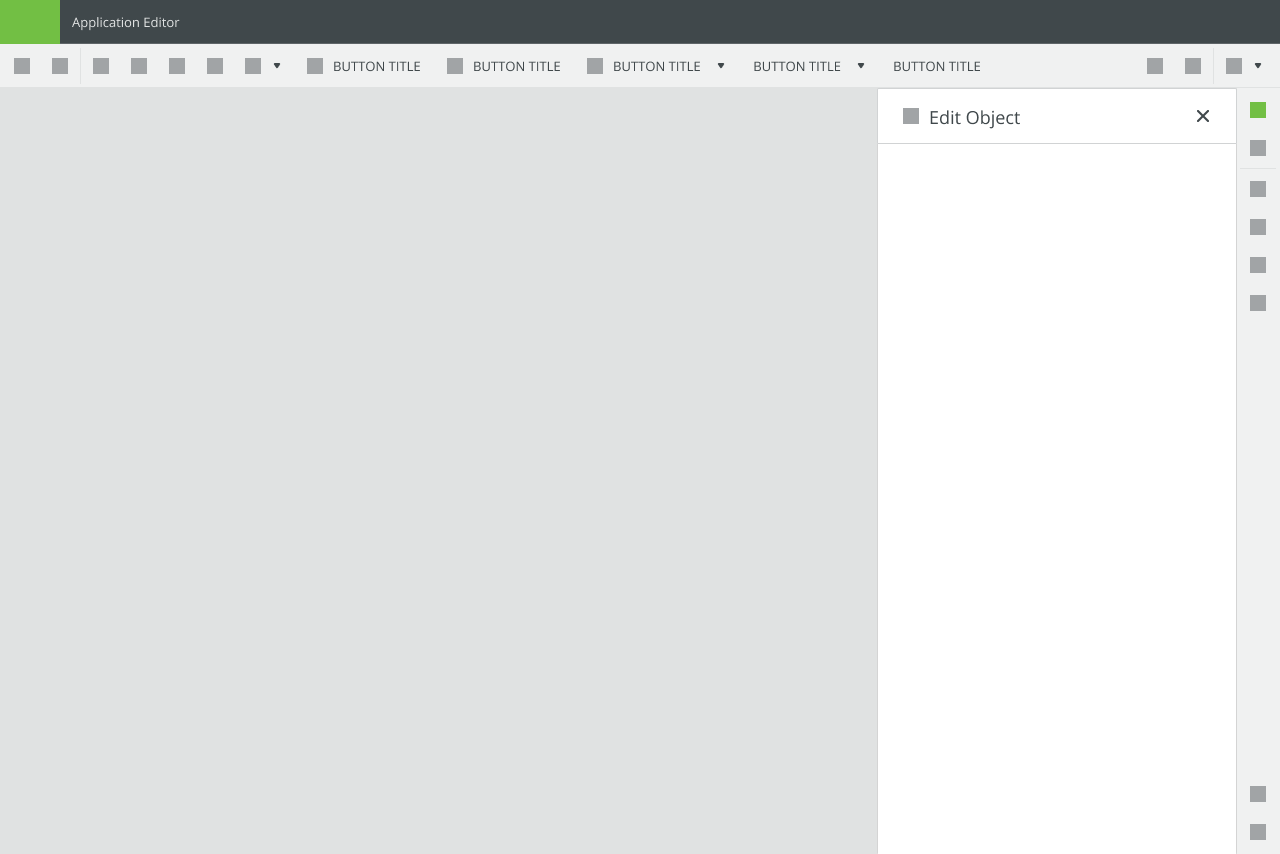Click the fourth BUTTON TITLE without icon, with arrow
This screenshot has width=1280, height=854.
click(797, 66)
